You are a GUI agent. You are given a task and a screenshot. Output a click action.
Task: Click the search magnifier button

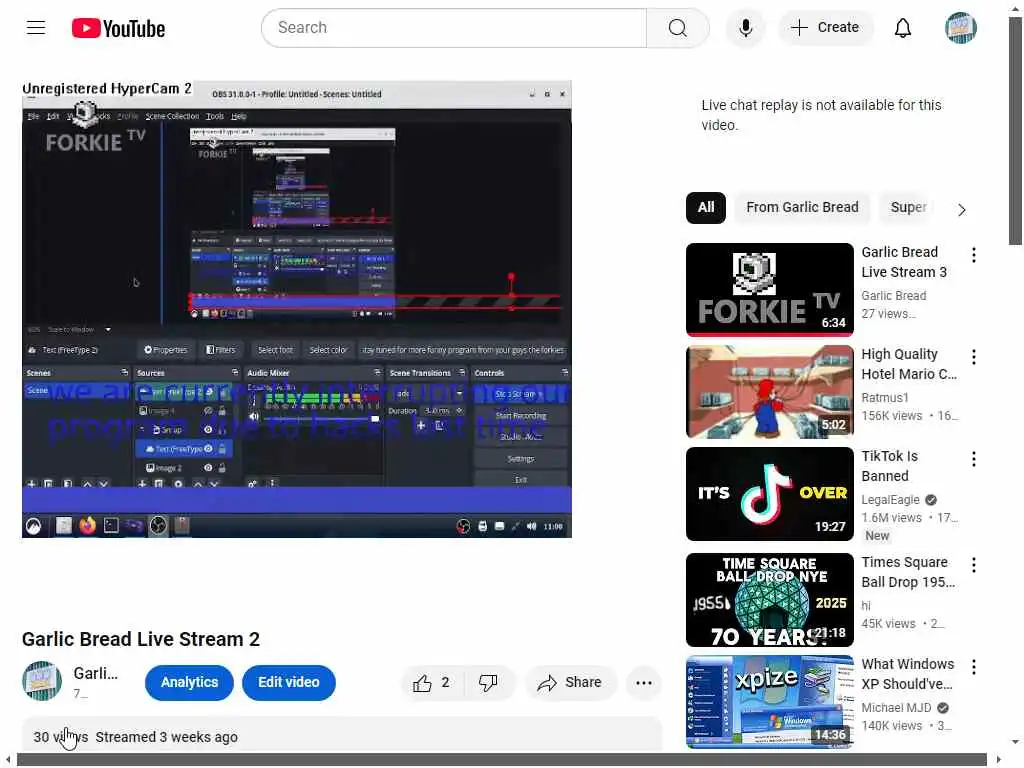pyautogui.click(x=677, y=28)
